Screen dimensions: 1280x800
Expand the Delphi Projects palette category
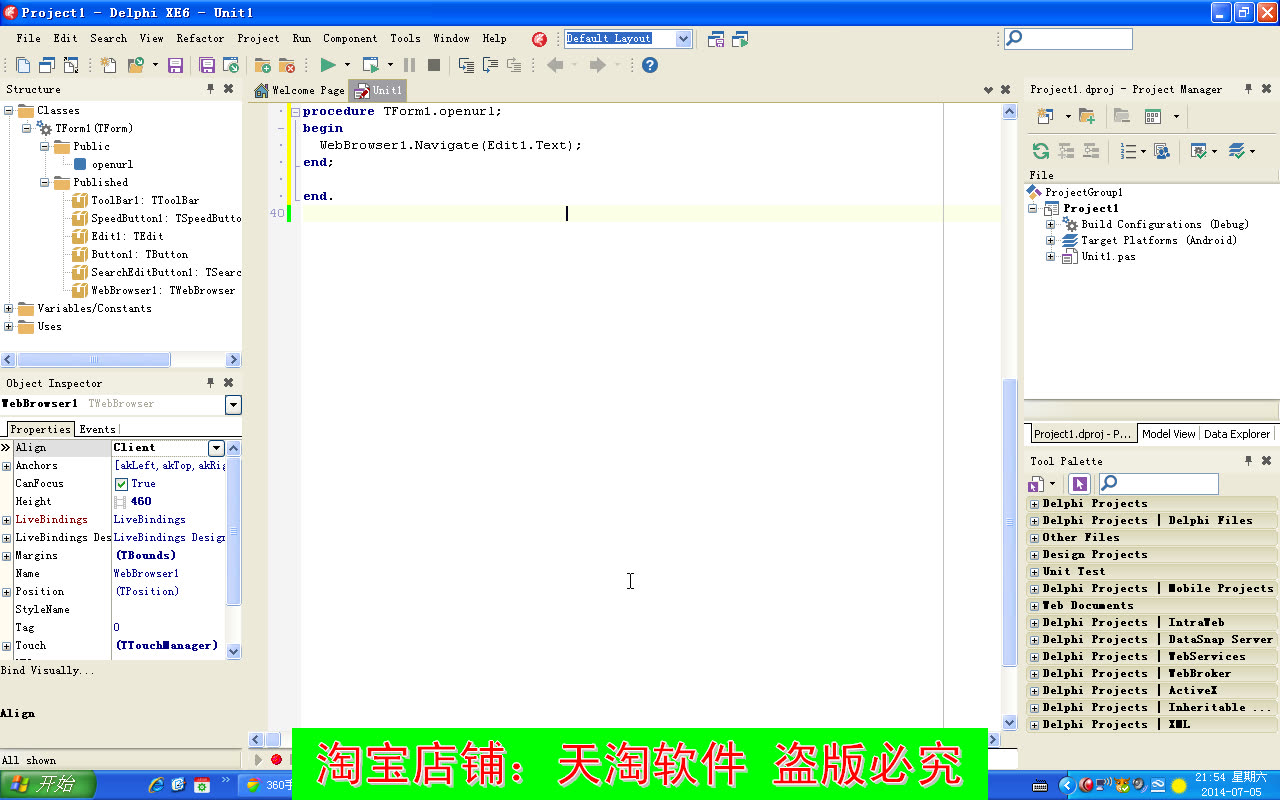point(1035,504)
